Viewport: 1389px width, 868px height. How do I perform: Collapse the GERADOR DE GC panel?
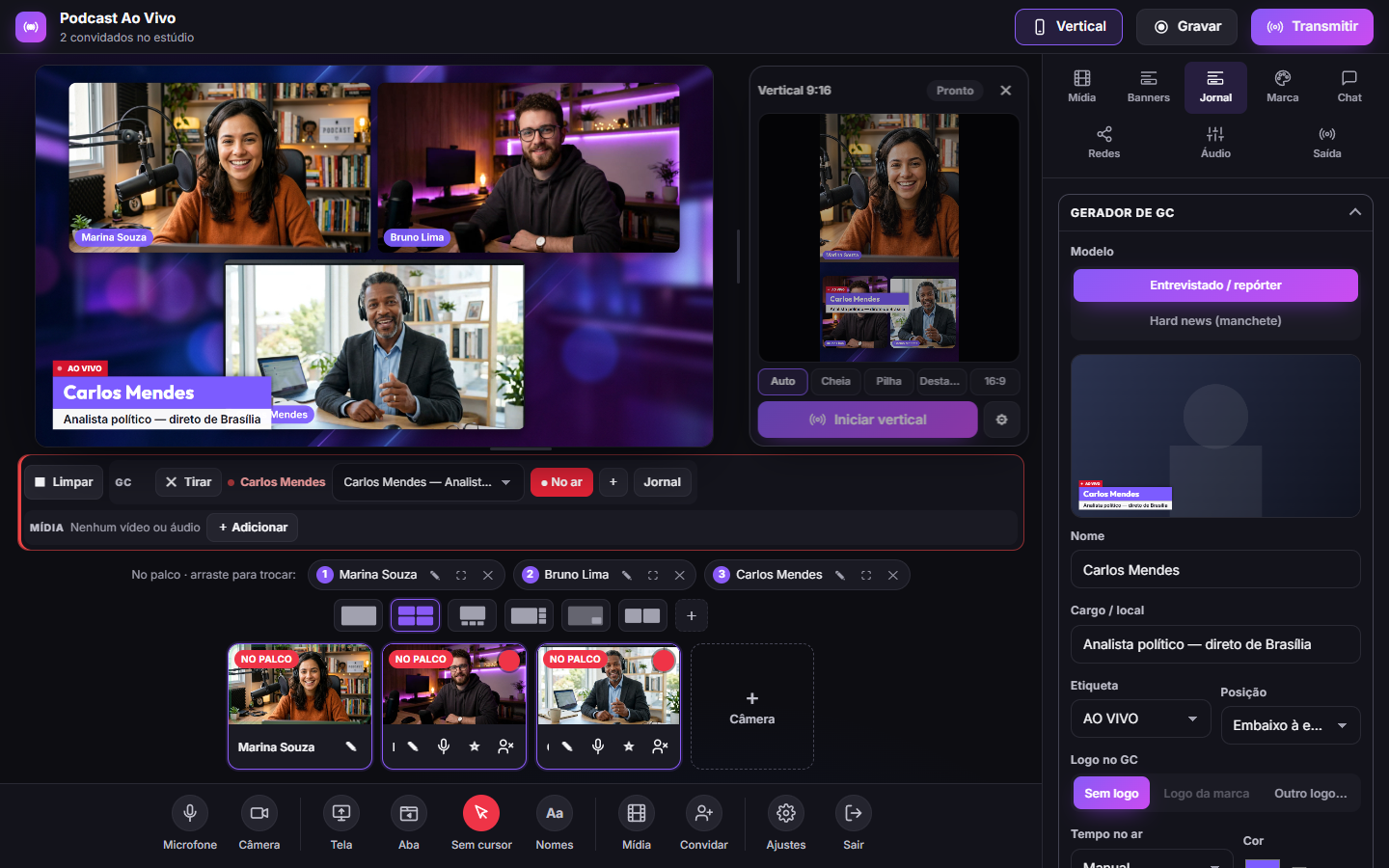tap(1354, 212)
